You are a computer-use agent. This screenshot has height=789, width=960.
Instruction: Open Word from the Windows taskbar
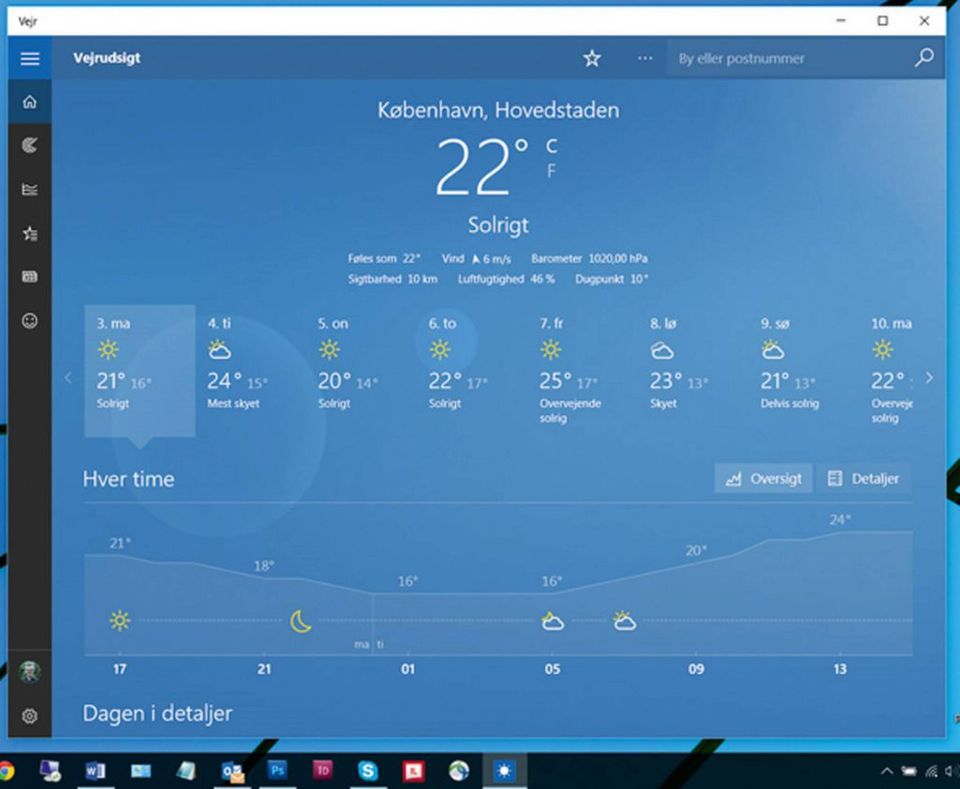pyautogui.click(x=95, y=770)
